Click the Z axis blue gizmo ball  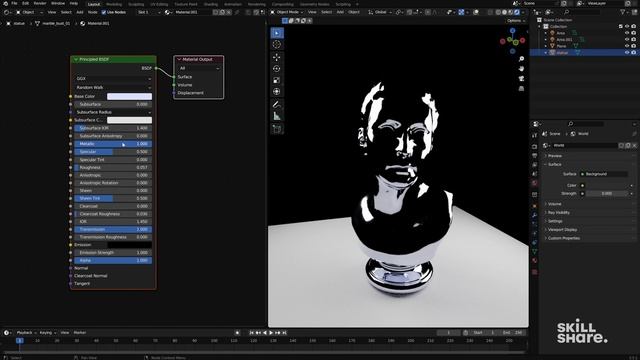[513, 31]
